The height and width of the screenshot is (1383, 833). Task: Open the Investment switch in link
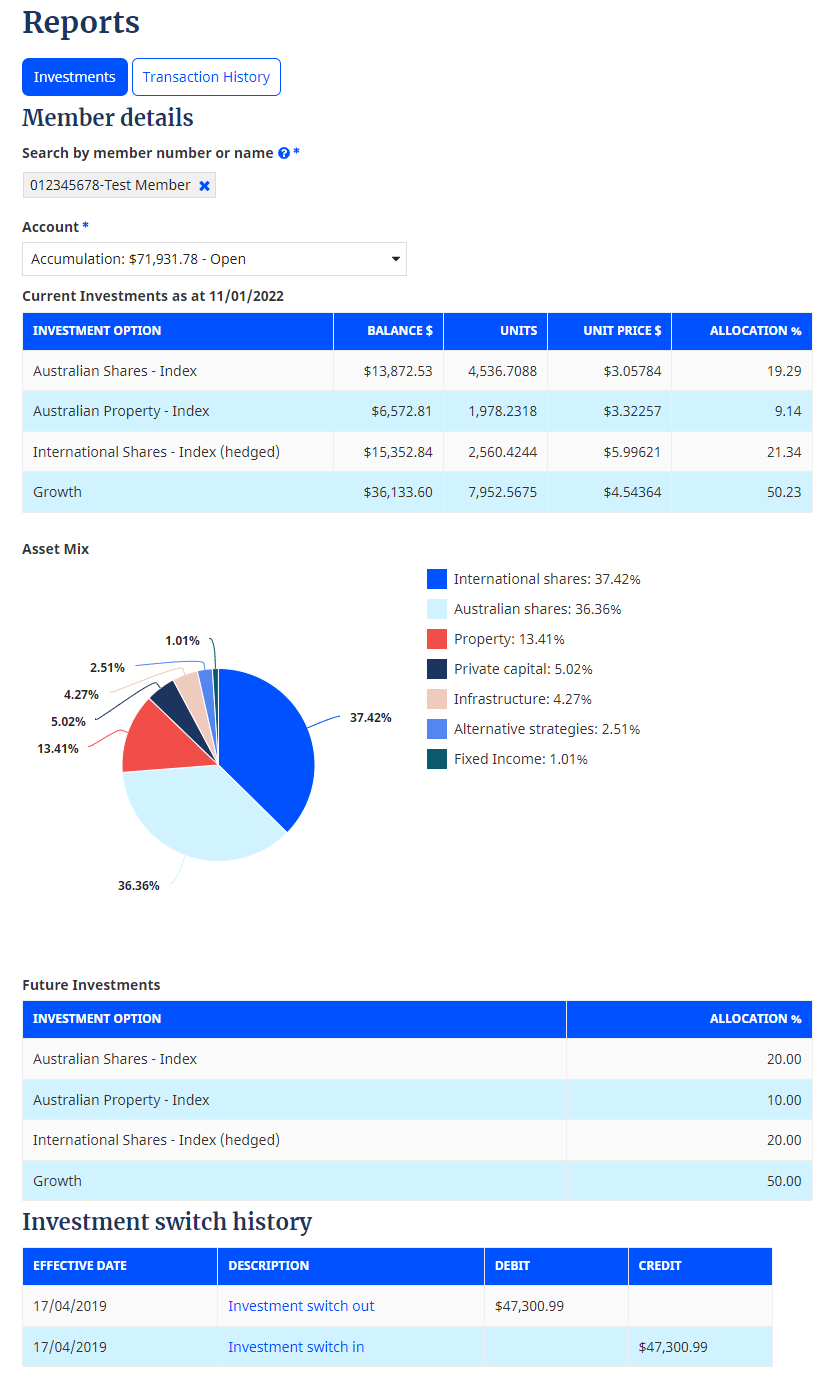click(x=296, y=1346)
